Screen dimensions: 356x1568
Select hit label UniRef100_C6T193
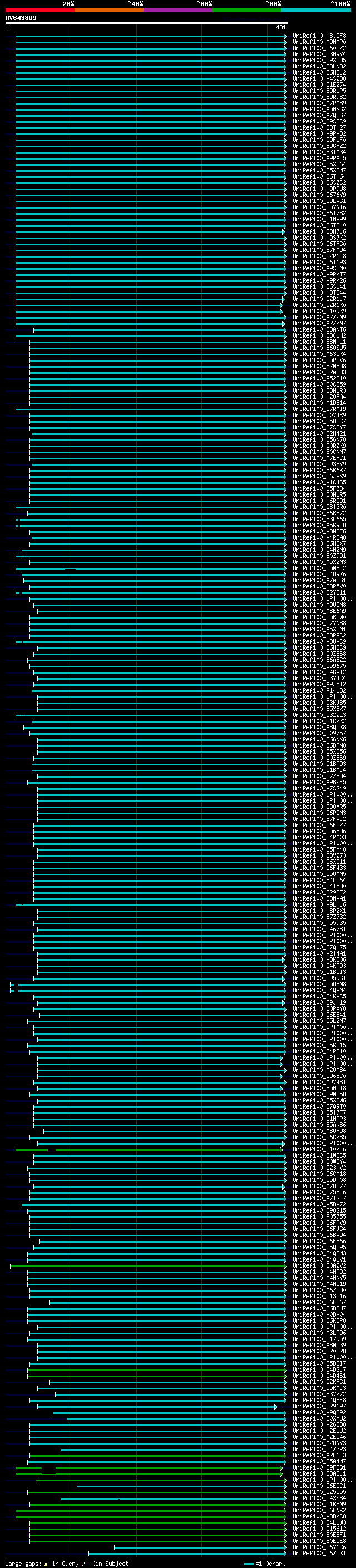click(319, 263)
